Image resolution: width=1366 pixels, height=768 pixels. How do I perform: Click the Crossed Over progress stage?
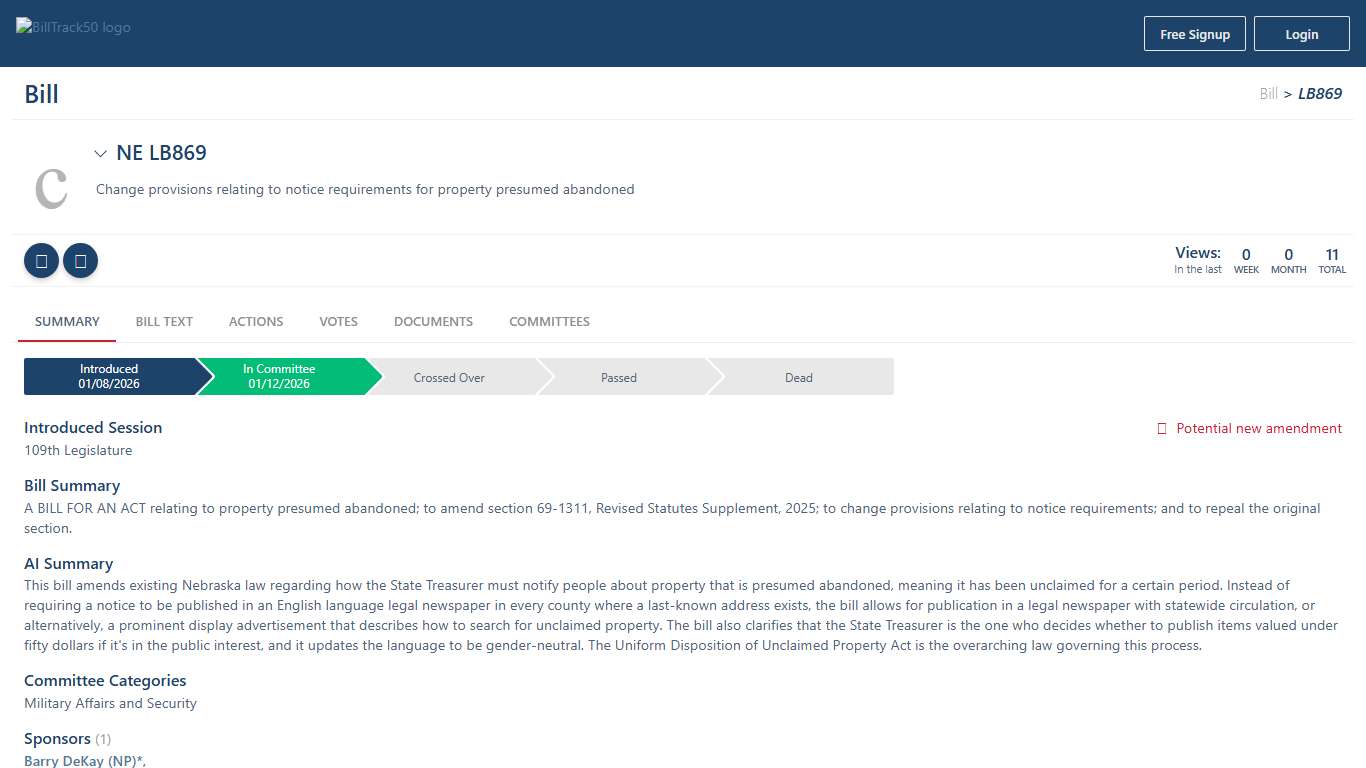pyautogui.click(x=449, y=378)
